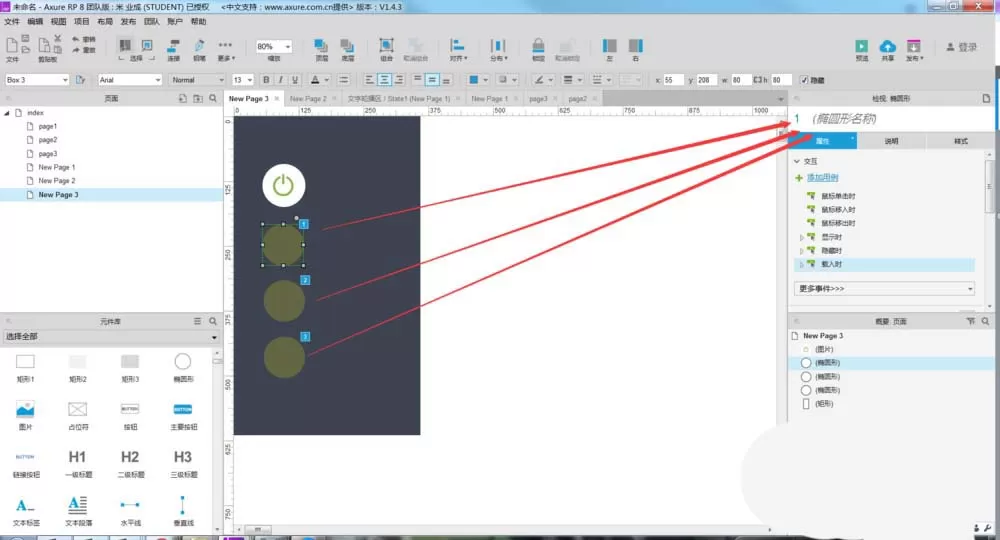Click the width w field
The height and width of the screenshot is (540, 1000).
[740, 80]
